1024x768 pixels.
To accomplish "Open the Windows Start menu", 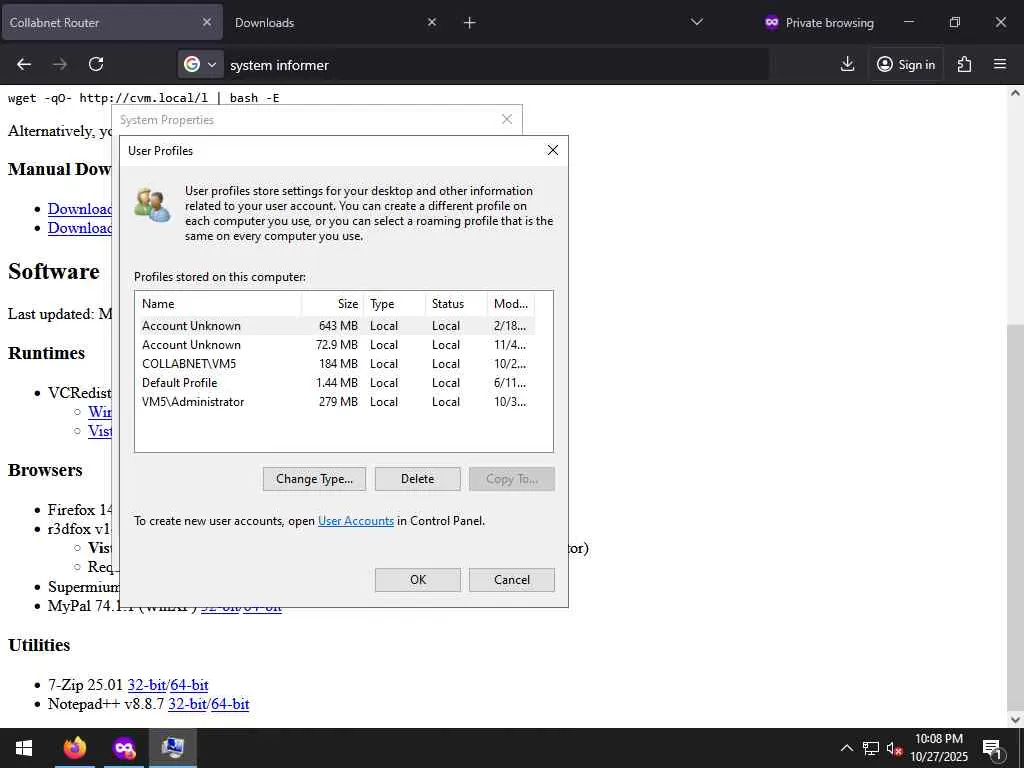I will pyautogui.click(x=24, y=748).
